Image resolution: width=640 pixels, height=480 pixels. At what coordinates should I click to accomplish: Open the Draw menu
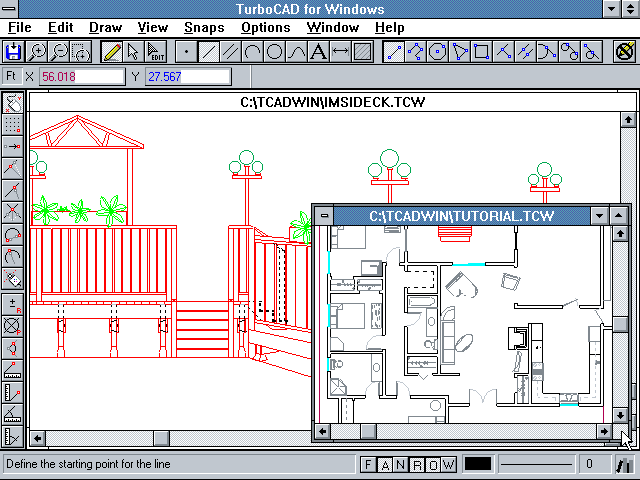click(105, 27)
